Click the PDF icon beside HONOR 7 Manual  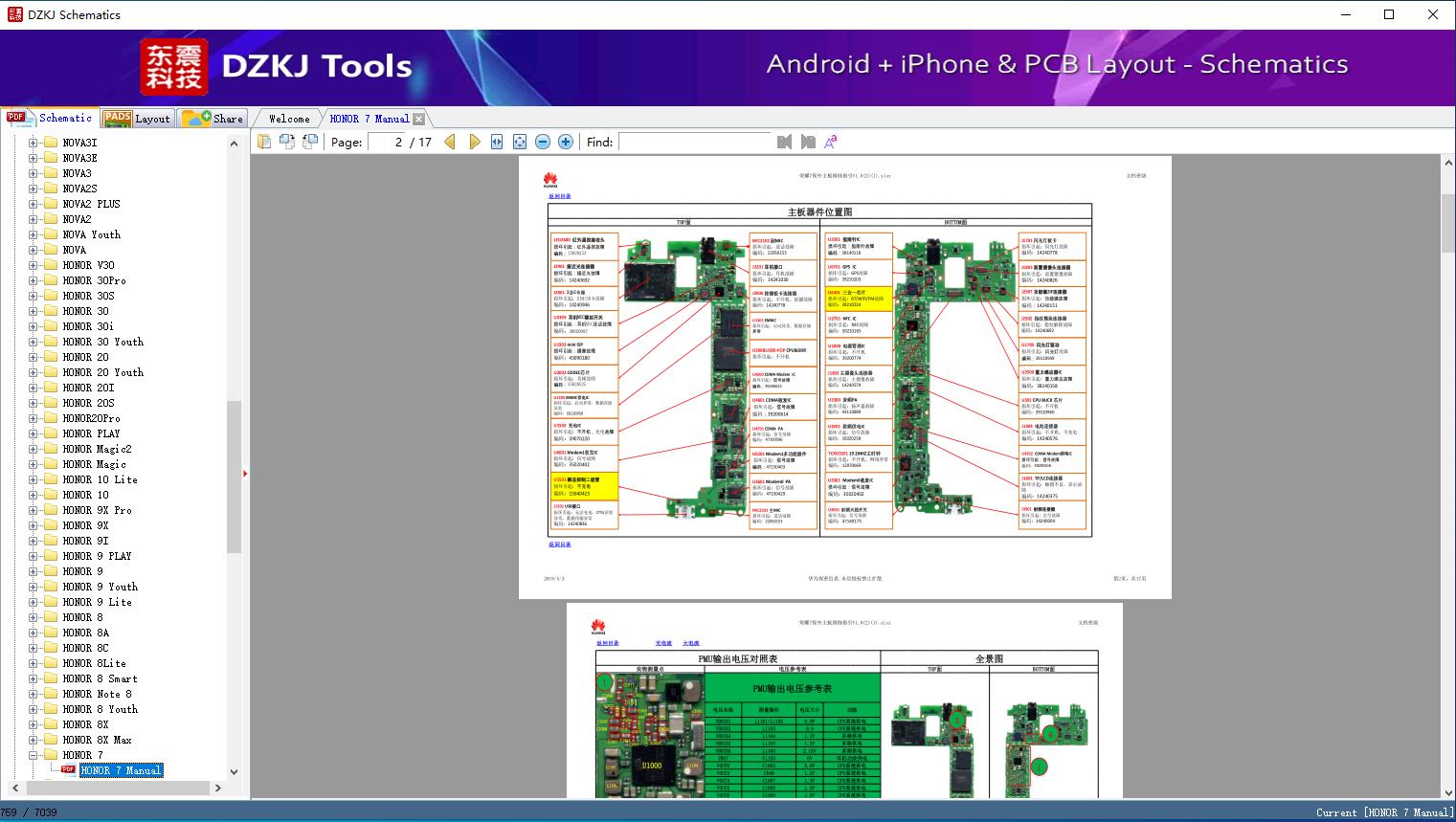click(69, 769)
